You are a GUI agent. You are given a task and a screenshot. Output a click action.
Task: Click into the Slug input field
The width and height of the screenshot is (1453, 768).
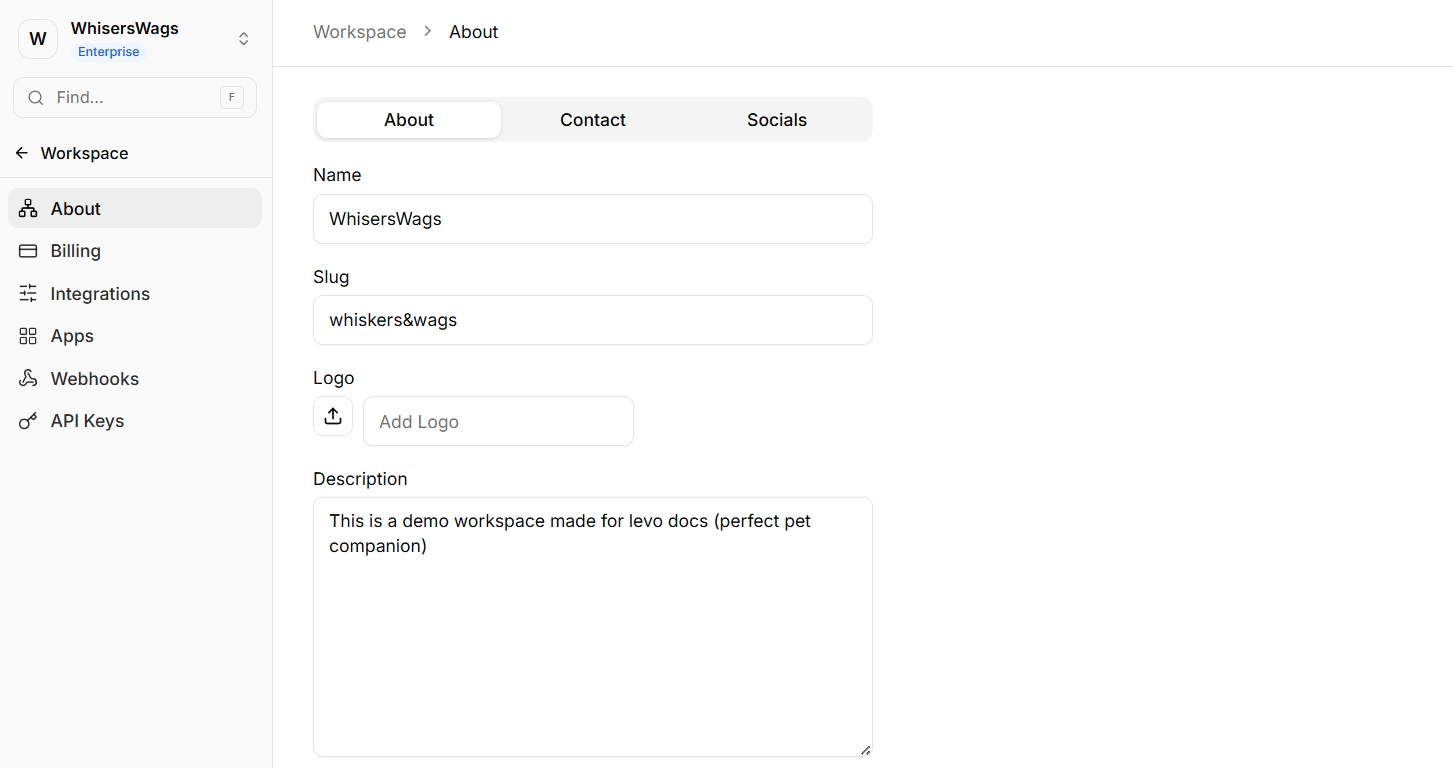point(592,320)
